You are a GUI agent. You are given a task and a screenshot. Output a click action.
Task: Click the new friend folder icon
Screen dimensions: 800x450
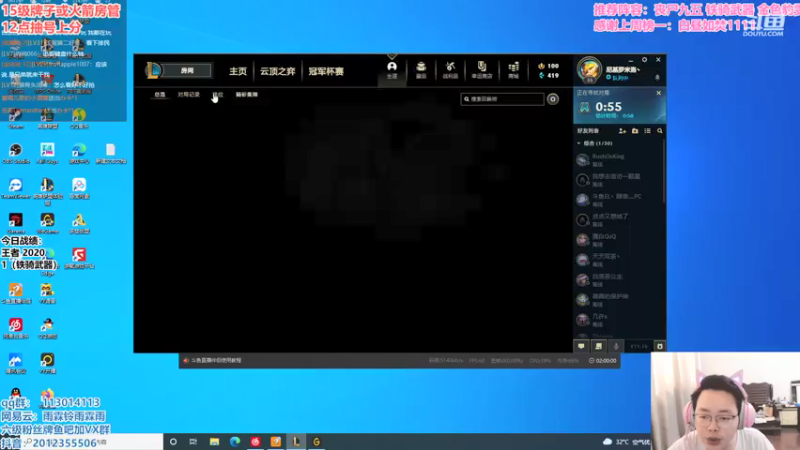635,131
